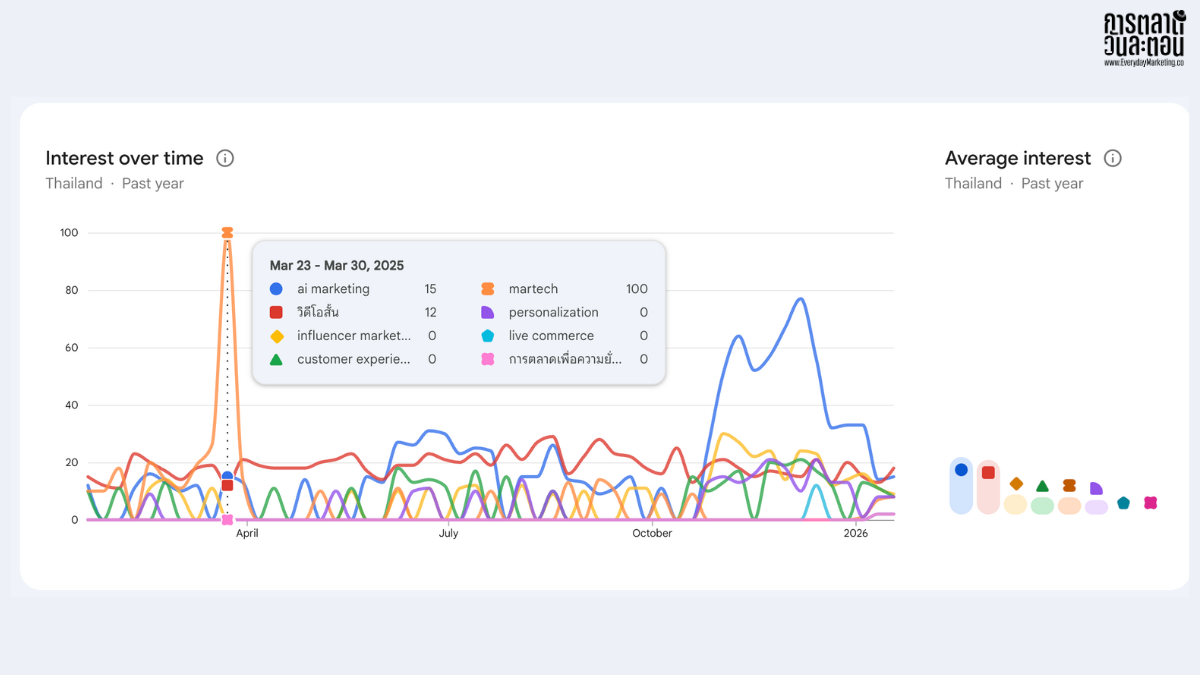Click the EverydayMarketing.co logo in the corner
The height and width of the screenshot is (675, 1200).
[1143, 40]
